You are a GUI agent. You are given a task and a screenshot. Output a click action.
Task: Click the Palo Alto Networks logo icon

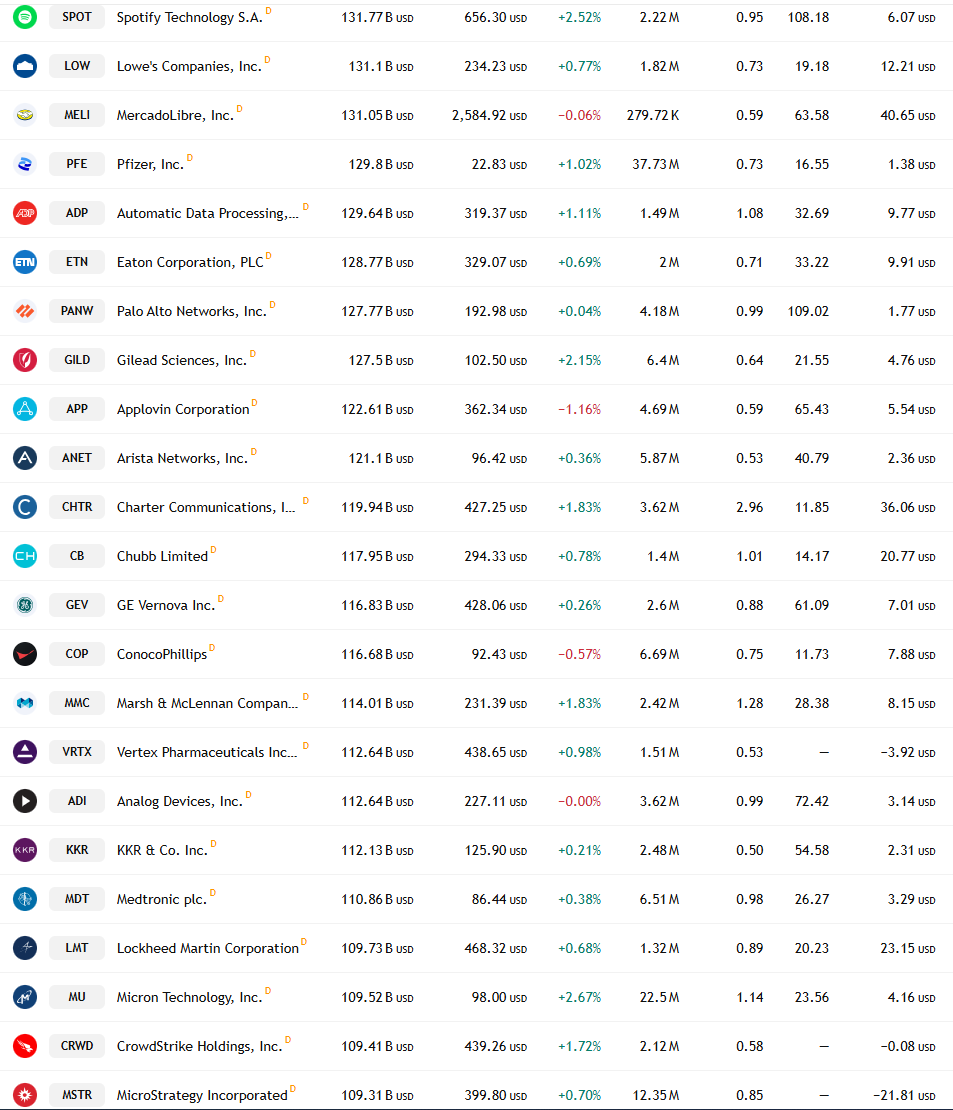point(25,311)
